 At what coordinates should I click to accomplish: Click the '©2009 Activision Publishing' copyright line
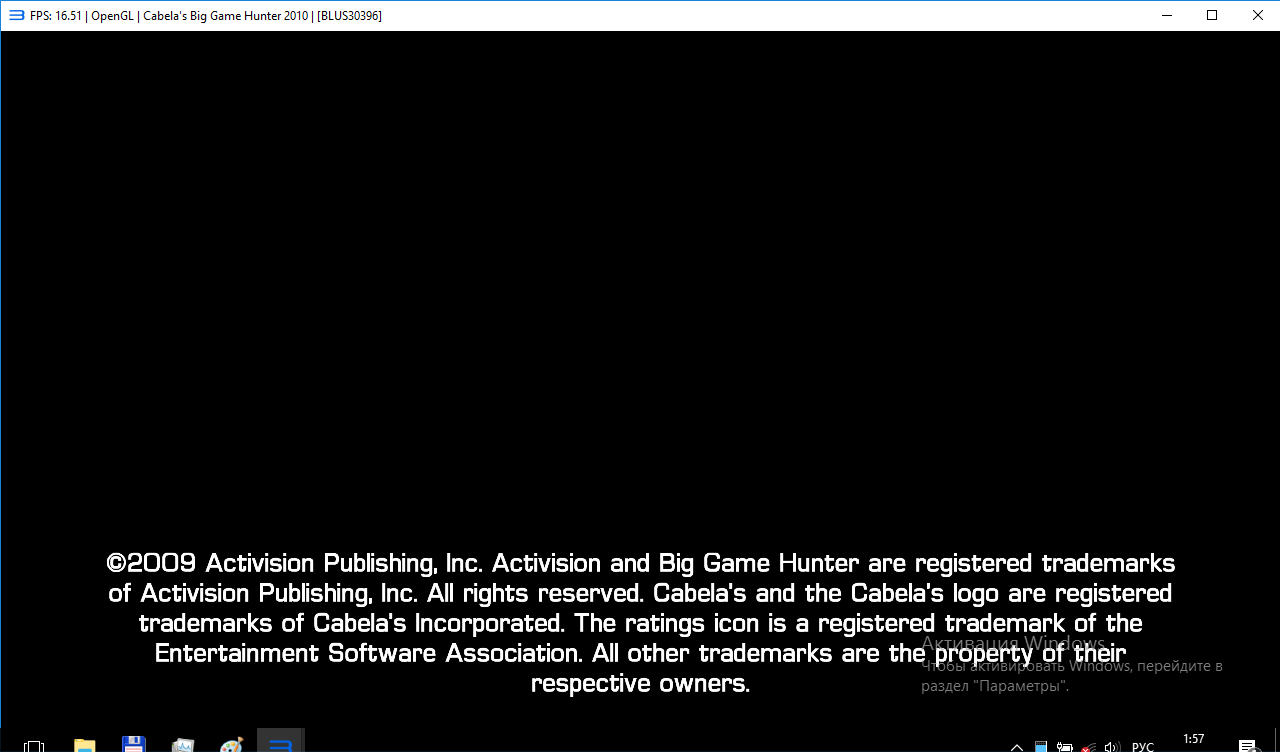tap(640, 563)
